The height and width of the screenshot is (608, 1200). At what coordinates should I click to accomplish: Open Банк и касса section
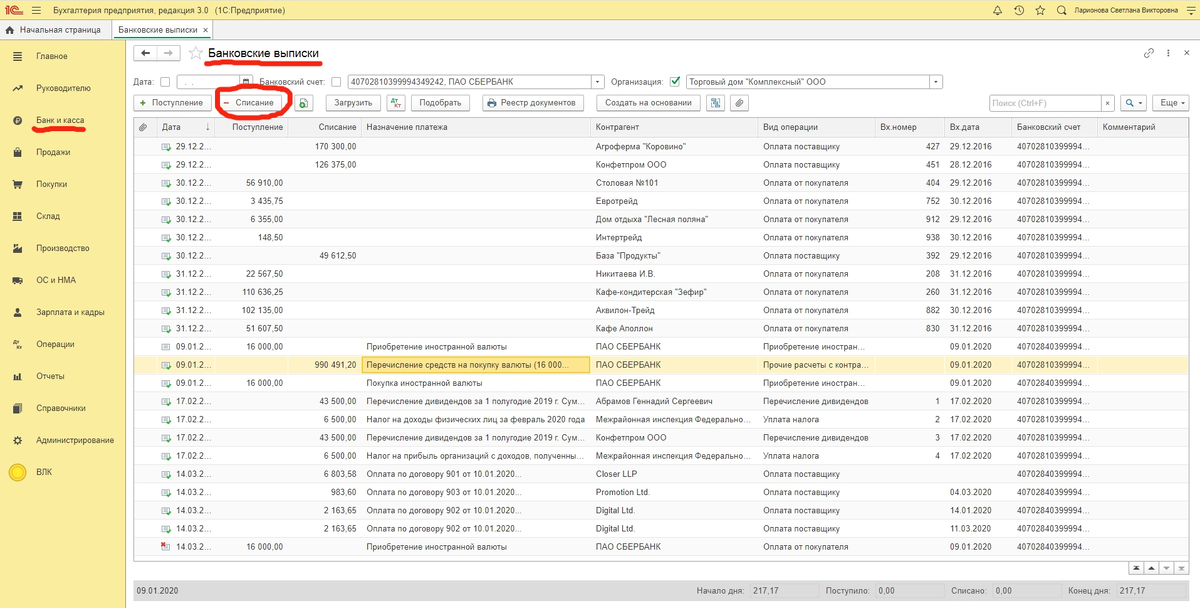[x=63, y=120]
